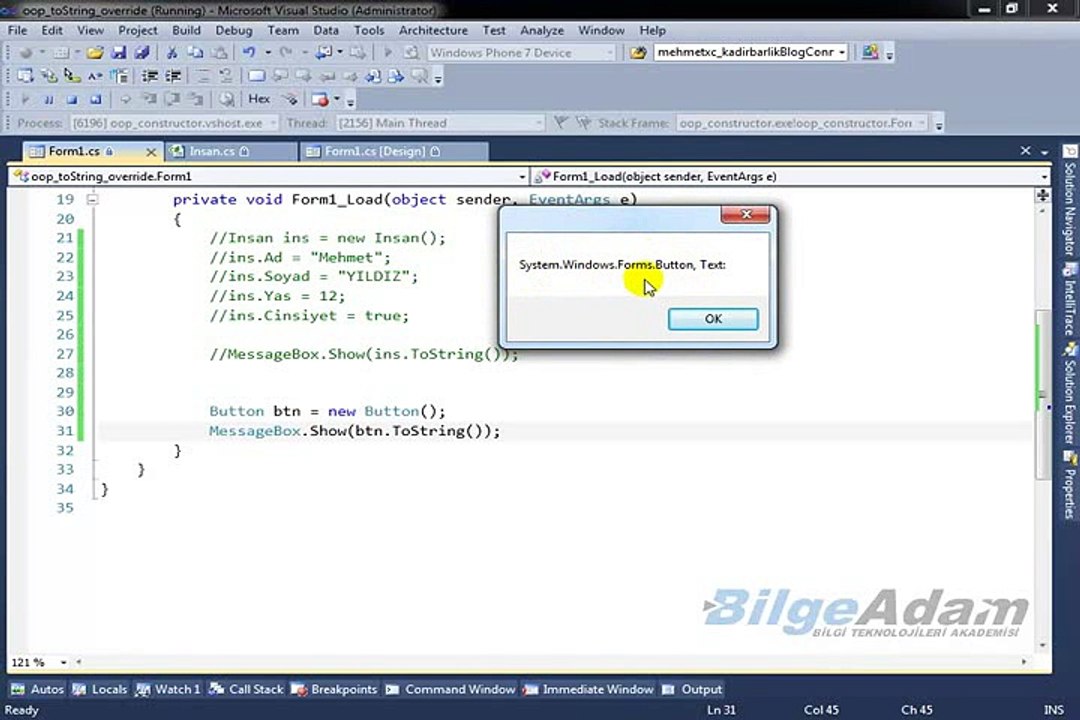This screenshot has width=1080, height=720.
Task: Open the Thread dropdown list
Action: pyautogui.click(x=538, y=123)
